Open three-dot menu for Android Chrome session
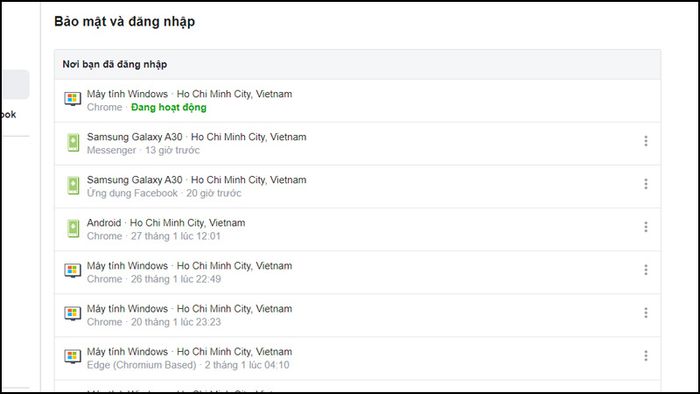The image size is (700, 394). [646, 227]
